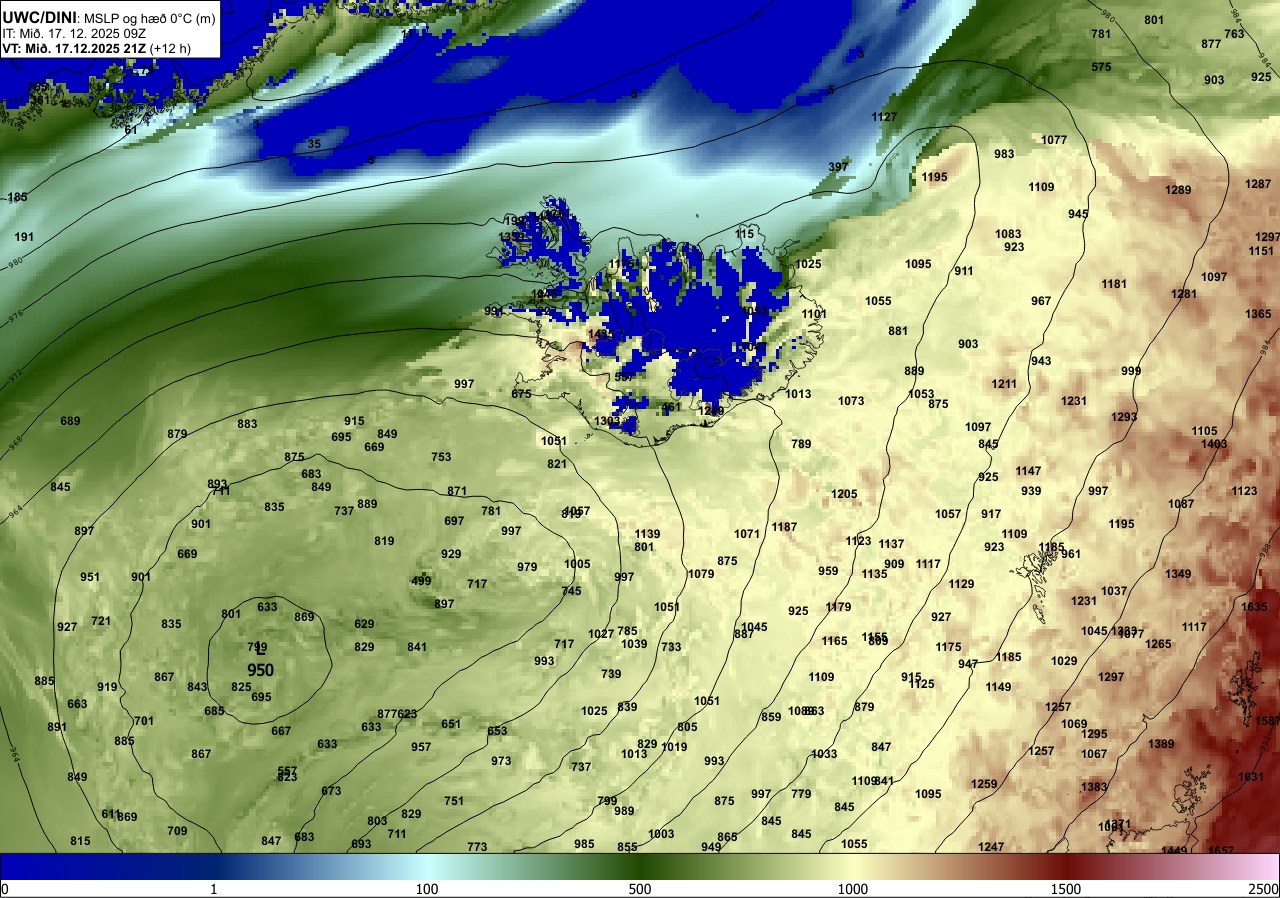The width and height of the screenshot is (1280, 898).
Task: Click the height value 815
Action: 80,841
